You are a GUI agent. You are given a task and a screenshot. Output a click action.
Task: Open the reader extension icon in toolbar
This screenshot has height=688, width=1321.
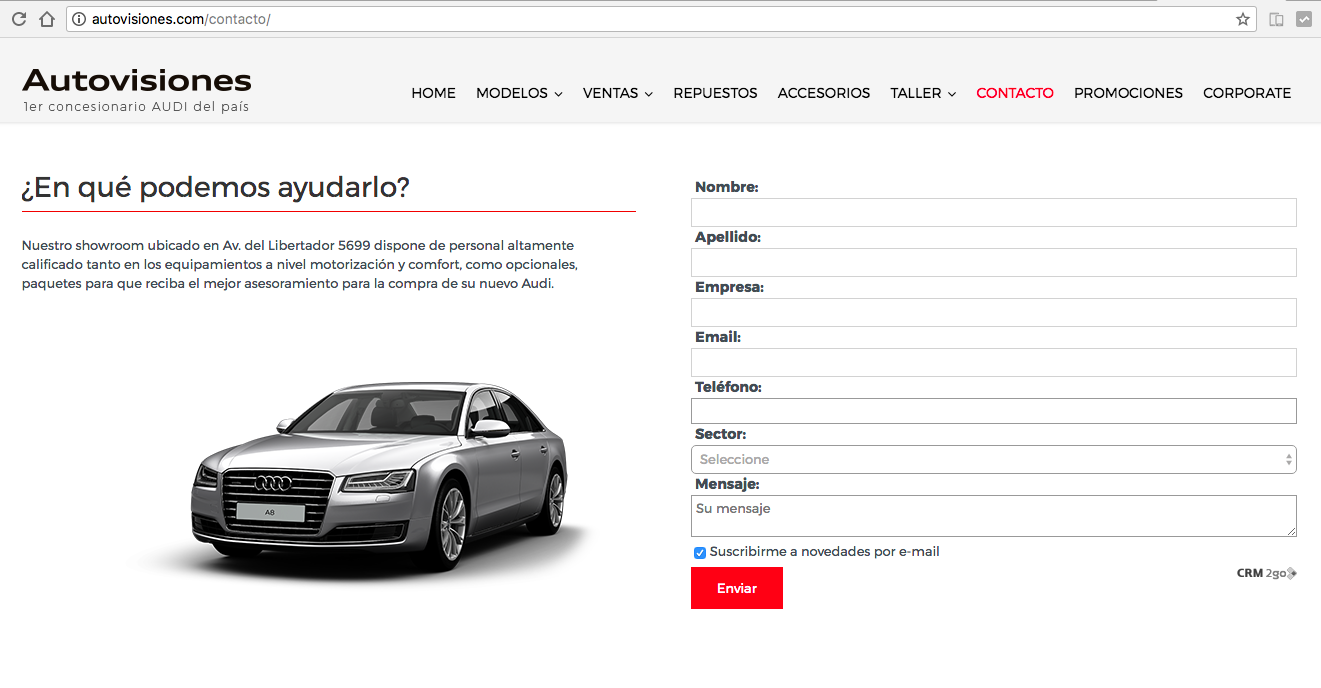tap(1276, 19)
